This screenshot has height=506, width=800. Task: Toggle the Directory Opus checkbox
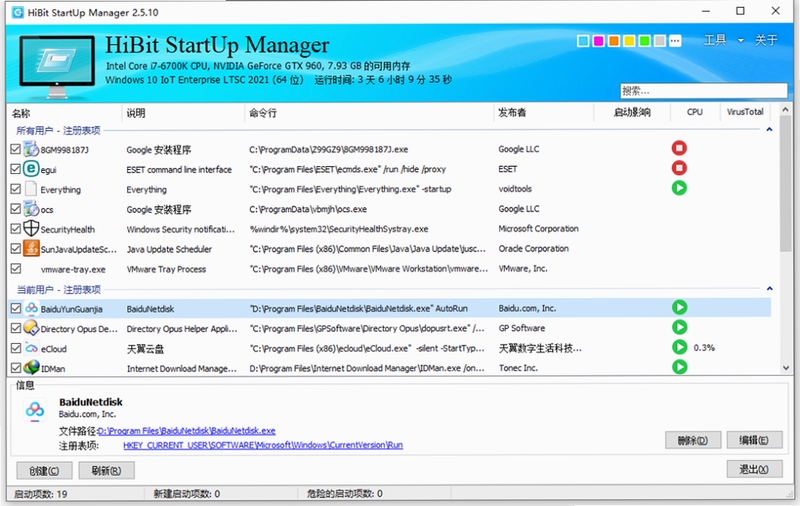[15, 328]
